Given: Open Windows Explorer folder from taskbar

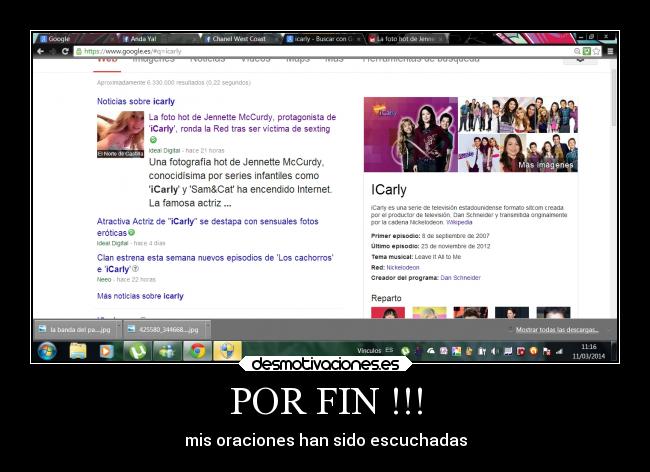Looking at the screenshot, I should point(78,351).
